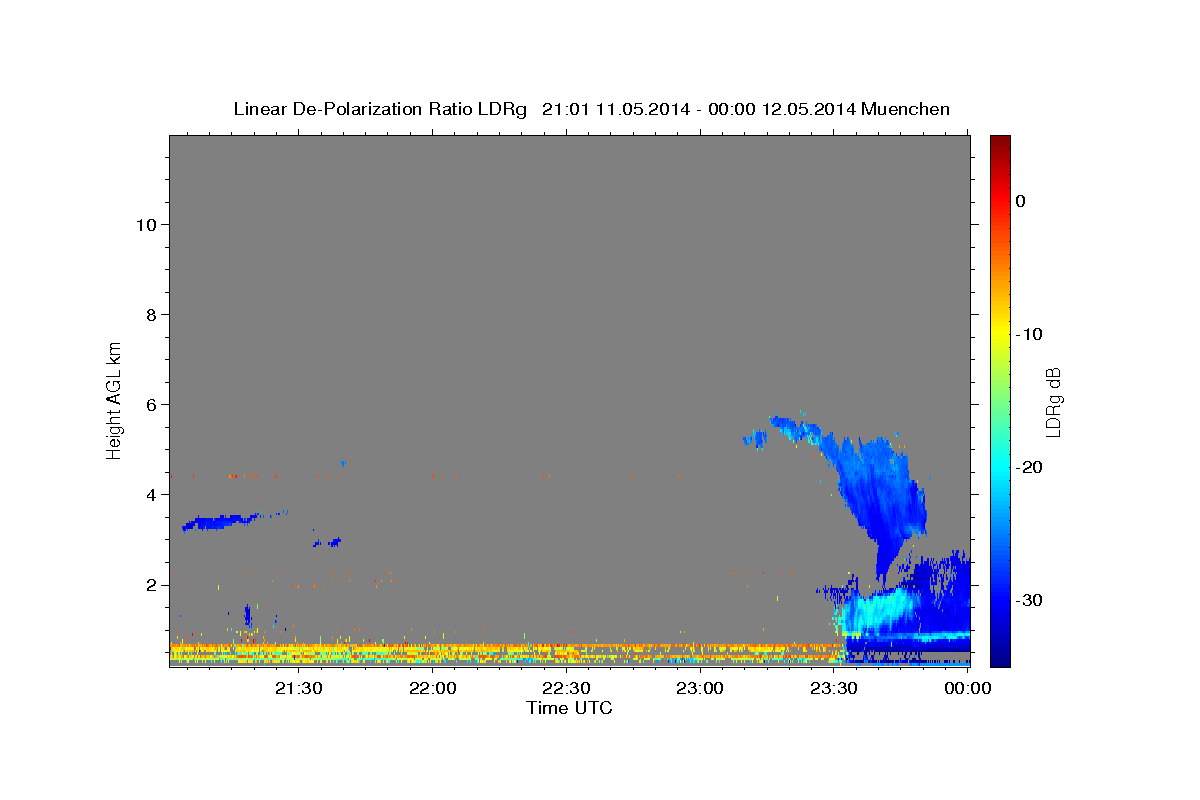1200x800 pixels.
Task: Click the orange-yellow ground clutter band
Action: click(x=505, y=653)
